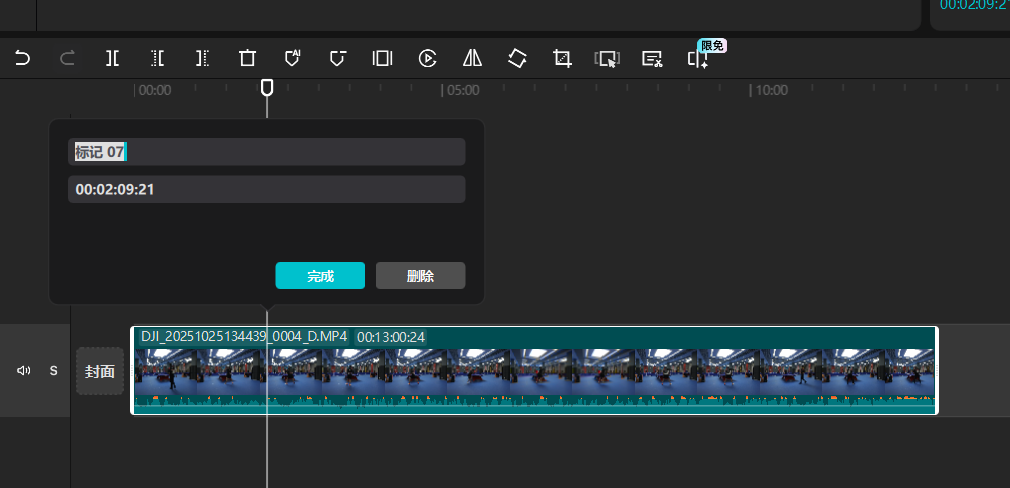Click the Trim right of playhead icon

(202, 58)
